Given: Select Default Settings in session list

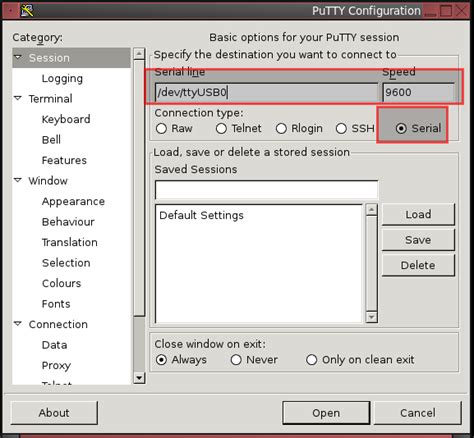Looking at the screenshot, I should (201, 215).
